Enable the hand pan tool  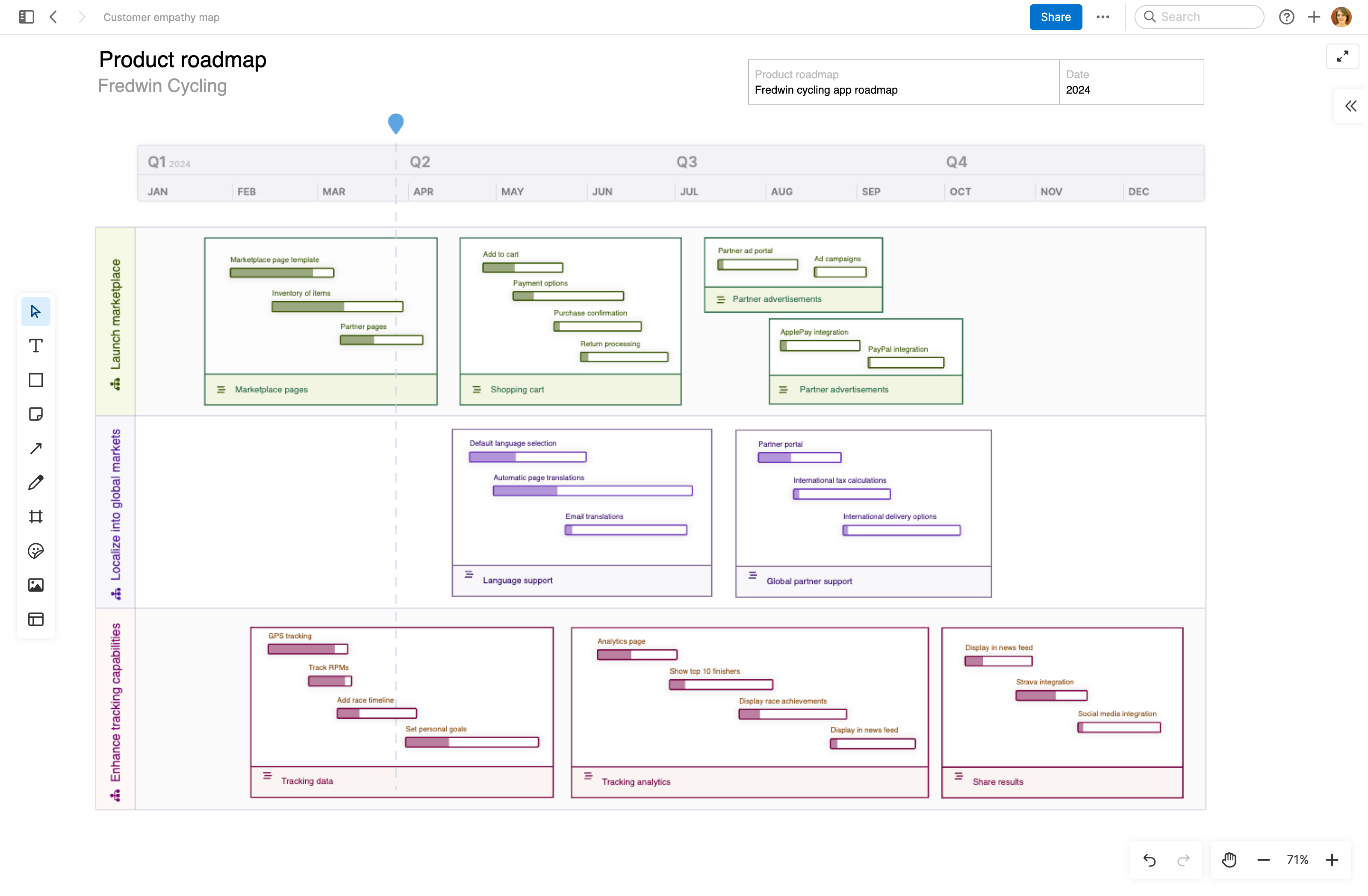(x=1229, y=860)
